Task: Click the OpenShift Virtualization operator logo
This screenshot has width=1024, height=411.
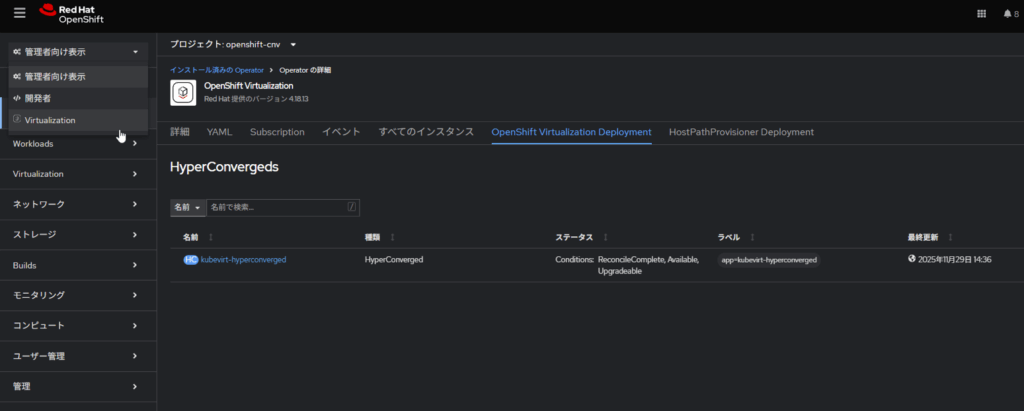Action: (x=183, y=92)
